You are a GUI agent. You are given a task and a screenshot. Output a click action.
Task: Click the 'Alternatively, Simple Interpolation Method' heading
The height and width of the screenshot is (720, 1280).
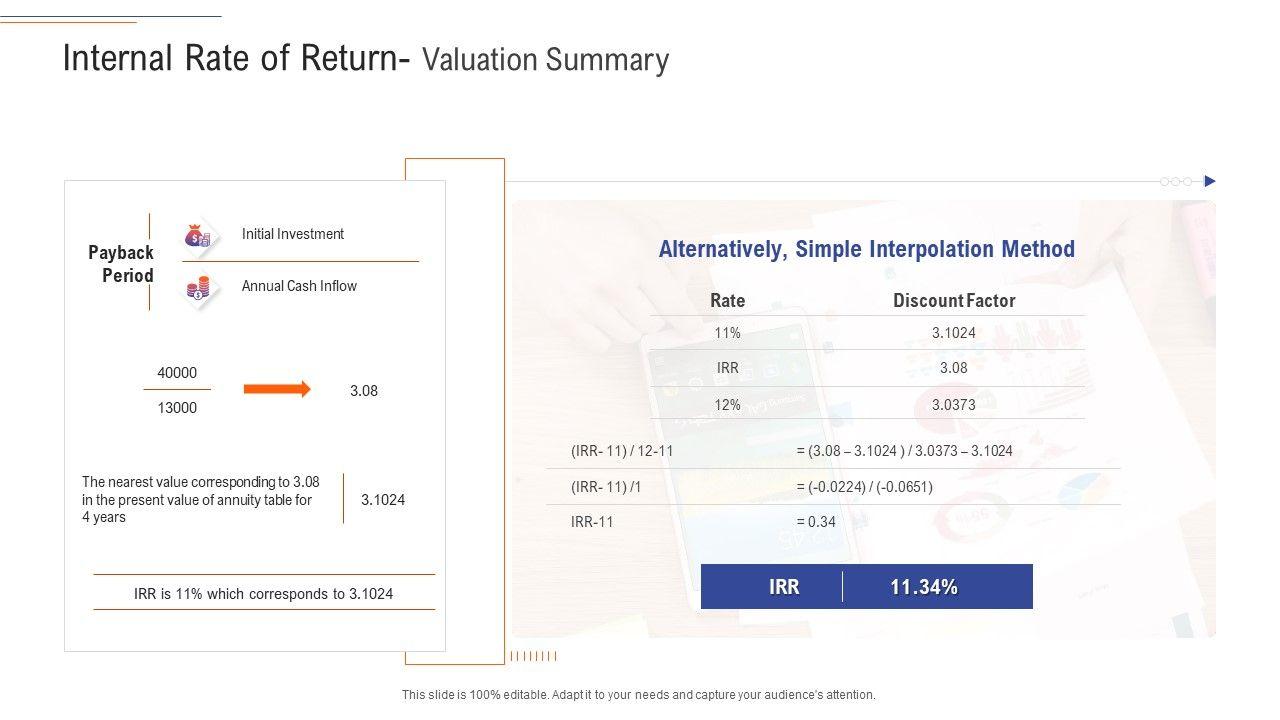[x=866, y=249]
